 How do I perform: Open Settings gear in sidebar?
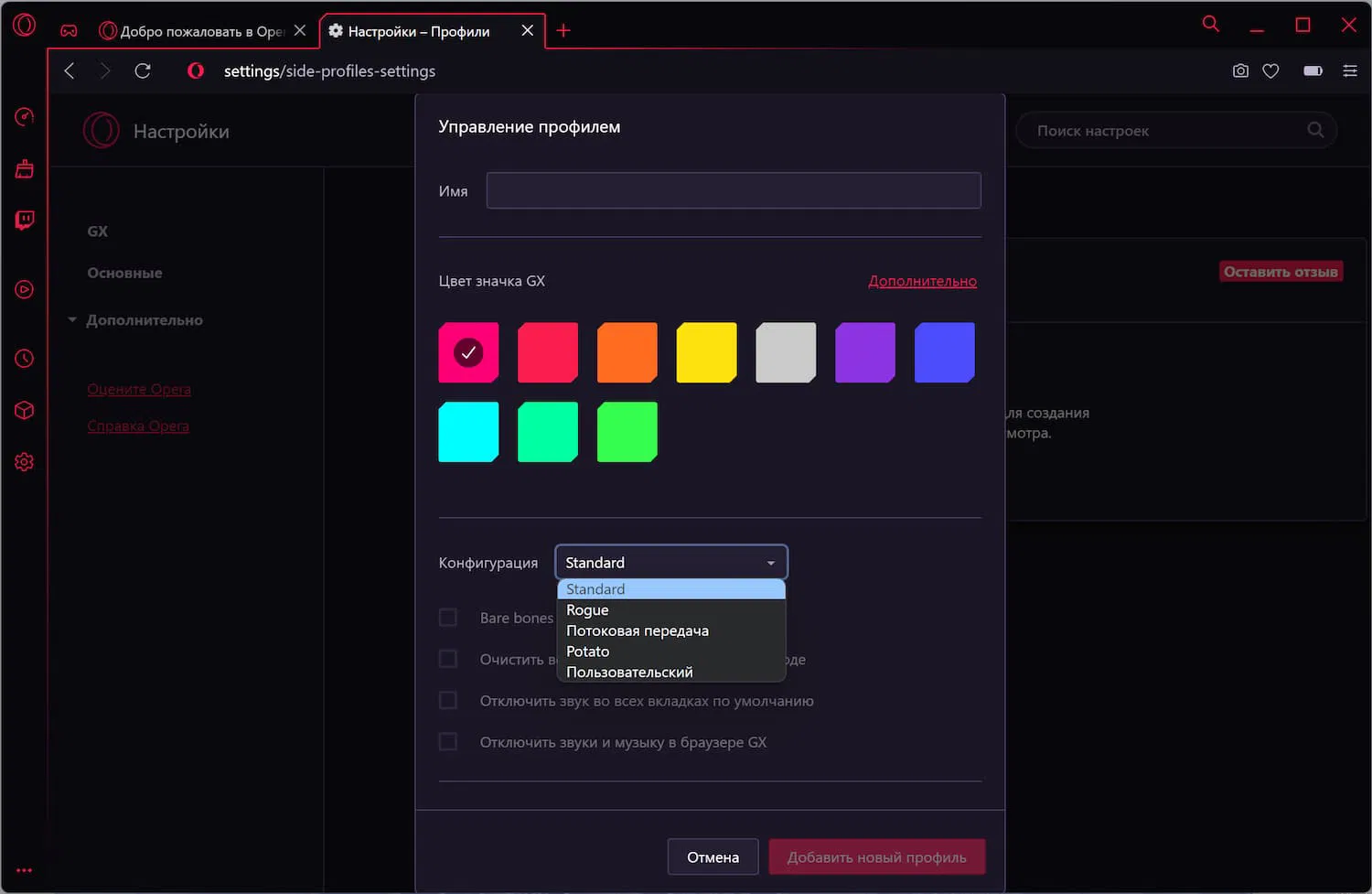click(x=25, y=462)
